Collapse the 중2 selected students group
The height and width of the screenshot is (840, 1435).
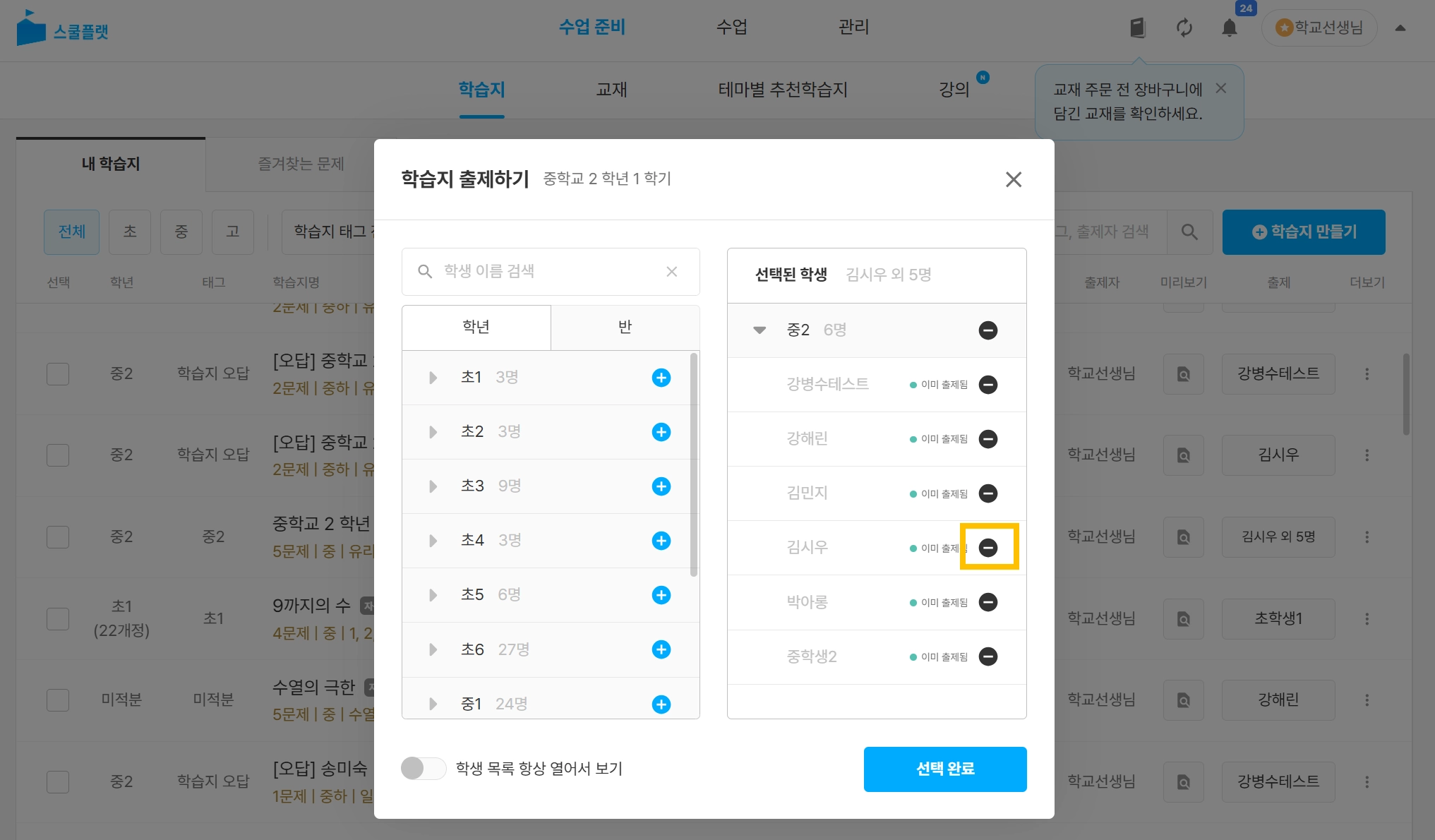click(759, 330)
